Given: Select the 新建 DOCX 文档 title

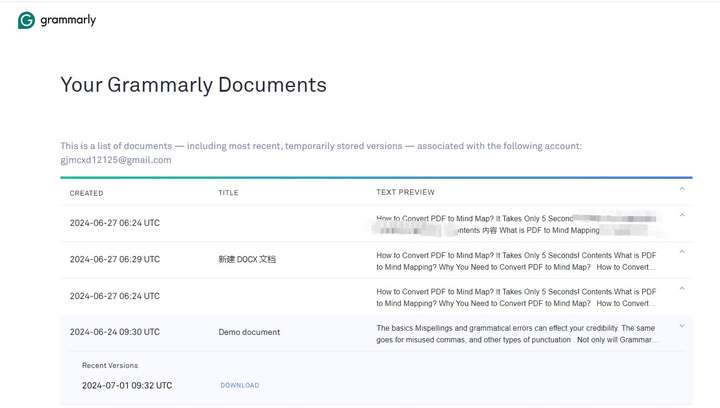Looking at the screenshot, I should 247,259.
